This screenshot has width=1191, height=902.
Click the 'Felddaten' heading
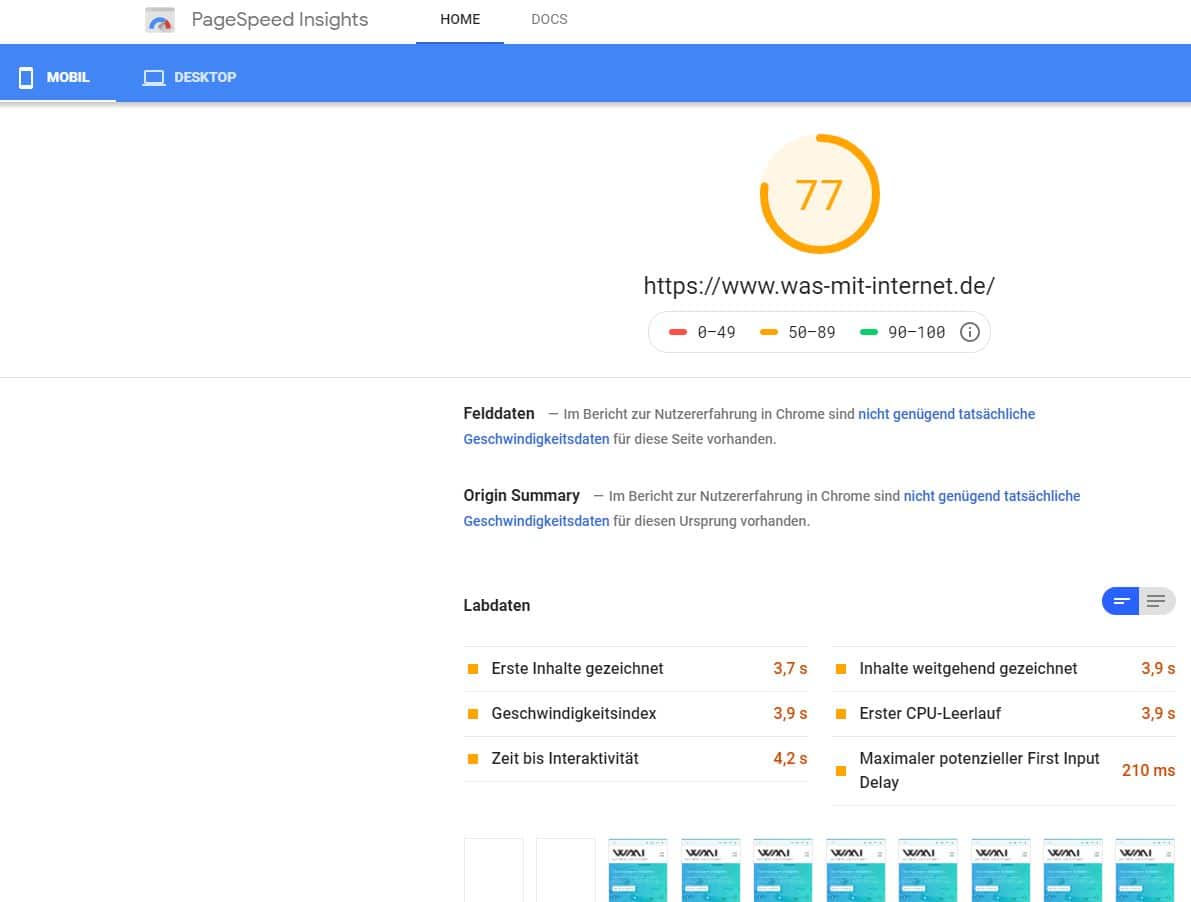[x=499, y=414]
